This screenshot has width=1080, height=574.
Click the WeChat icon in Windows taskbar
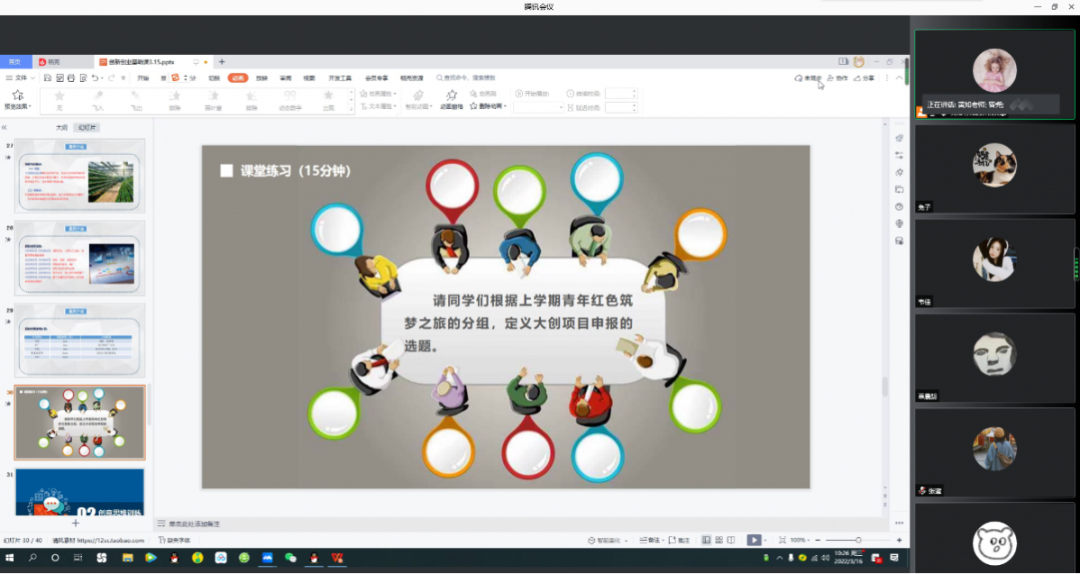coord(291,558)
